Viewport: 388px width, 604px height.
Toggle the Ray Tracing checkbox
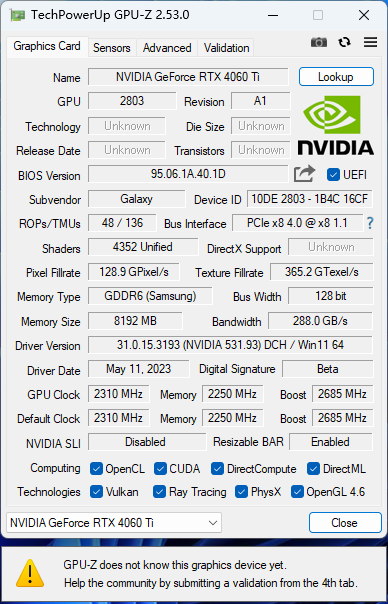click(160, 492)
